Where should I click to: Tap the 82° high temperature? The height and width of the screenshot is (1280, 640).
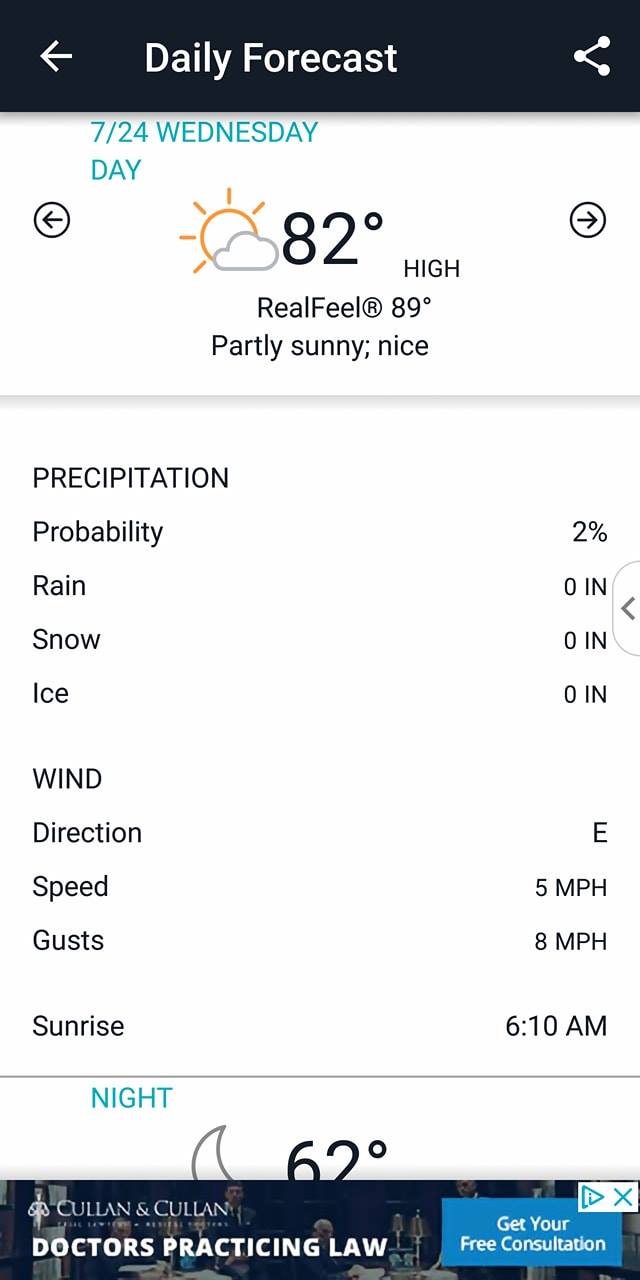point(333,238)
